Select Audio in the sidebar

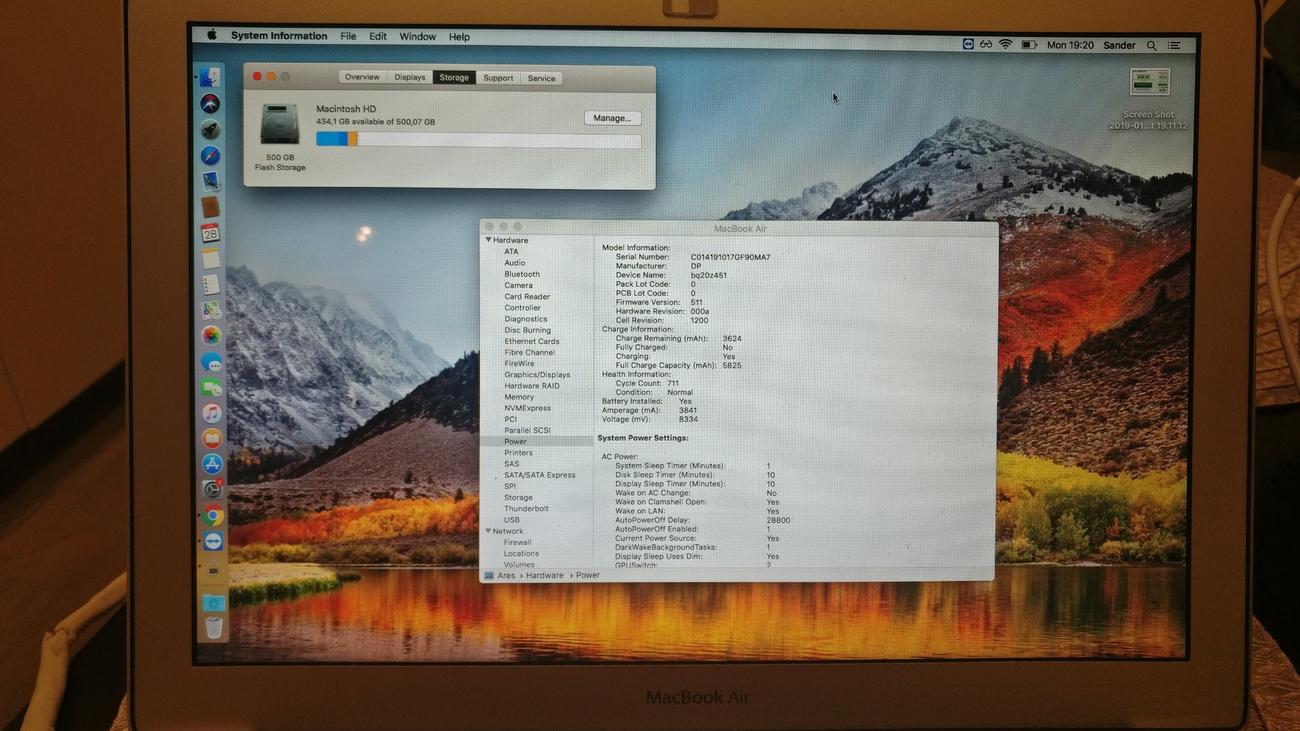click(515, 263)
